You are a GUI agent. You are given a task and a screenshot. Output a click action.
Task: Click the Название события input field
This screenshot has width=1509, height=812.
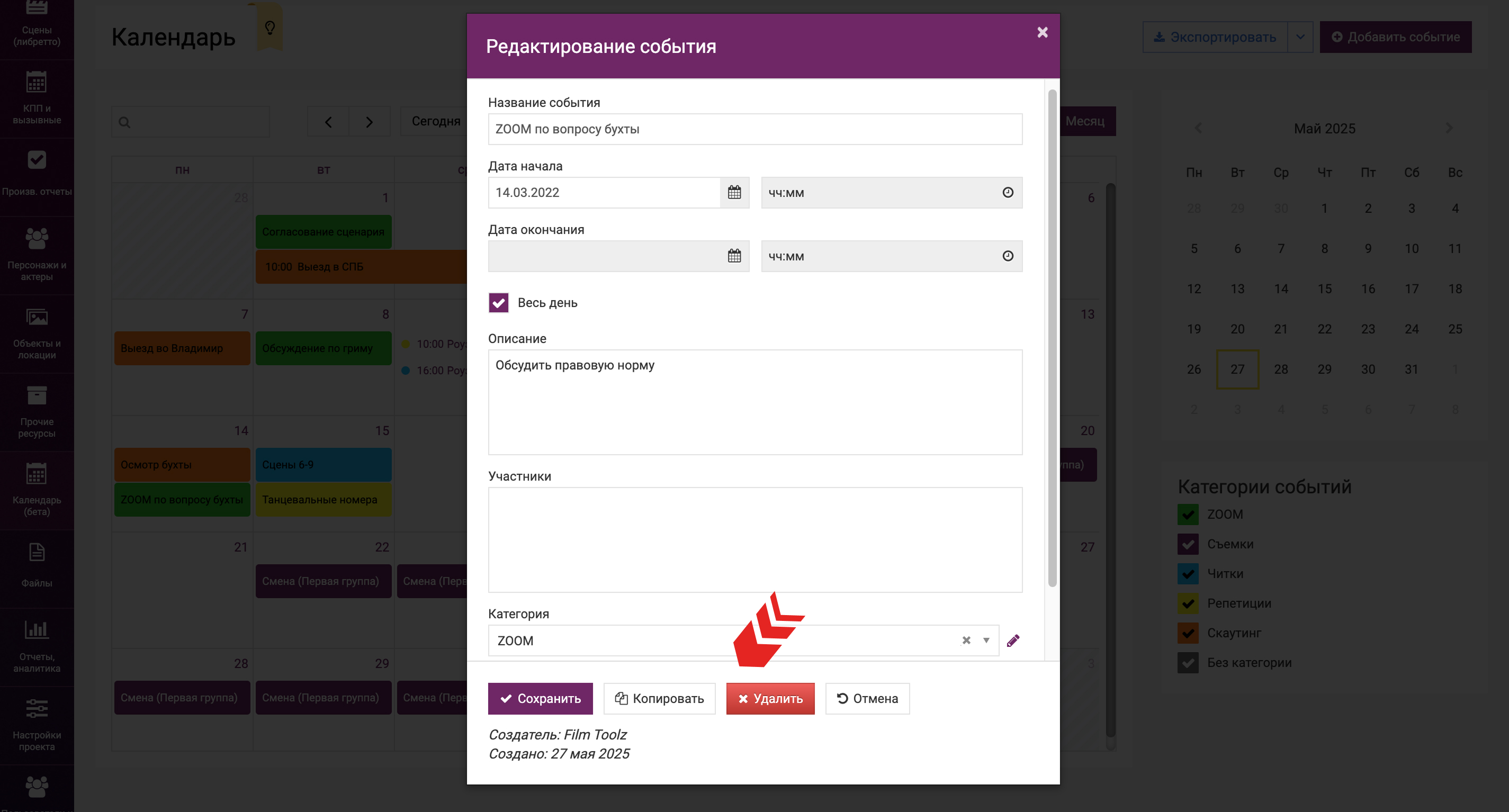pos(755,129)
